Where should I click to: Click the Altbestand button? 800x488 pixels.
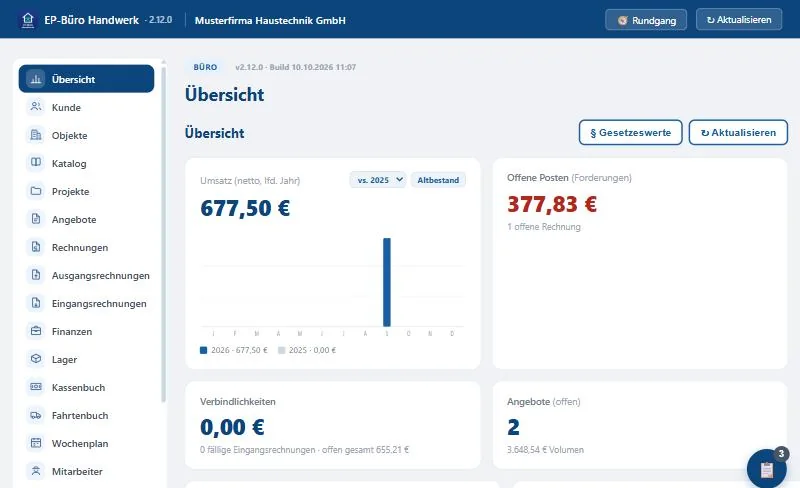(x=438, y=180)
